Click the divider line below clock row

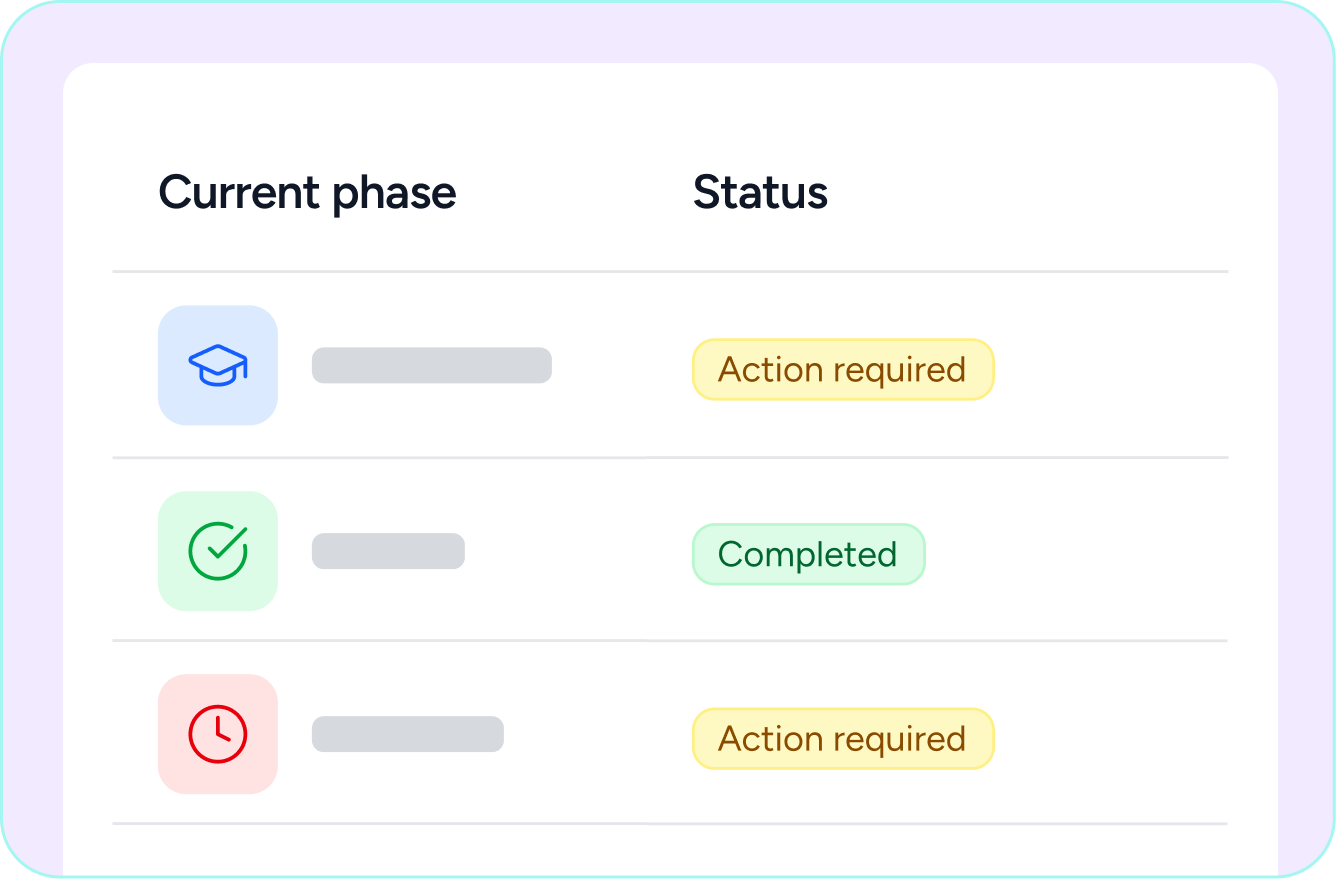pos(670,823)
